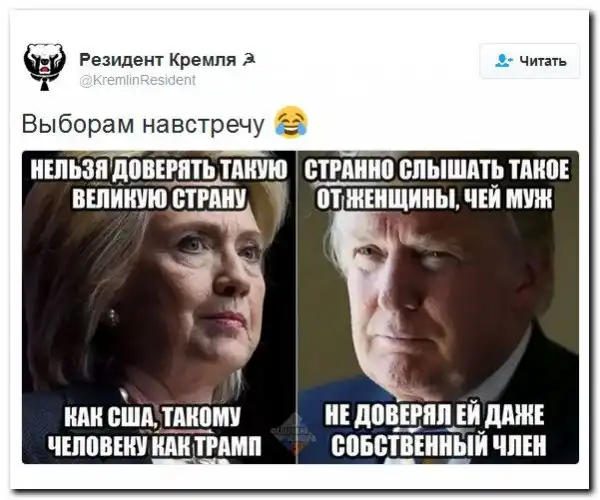The image size is (600, 500).
Task: Click the caption НЕ ДОВЕРЯЛ ЕЙ ДАЖЕ
Action: (434, 415)
